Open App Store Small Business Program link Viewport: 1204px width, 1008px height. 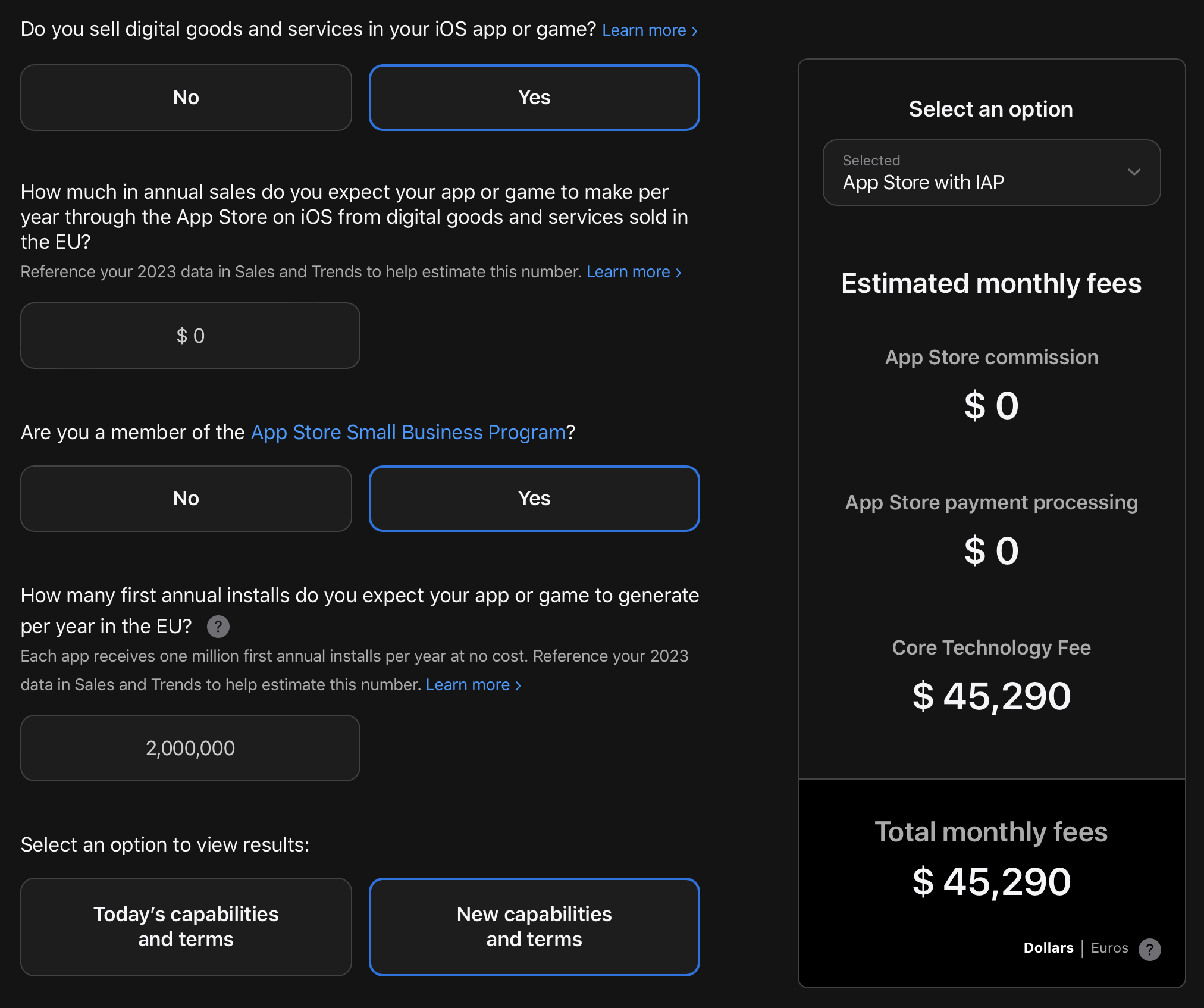(x=408, y=433)
